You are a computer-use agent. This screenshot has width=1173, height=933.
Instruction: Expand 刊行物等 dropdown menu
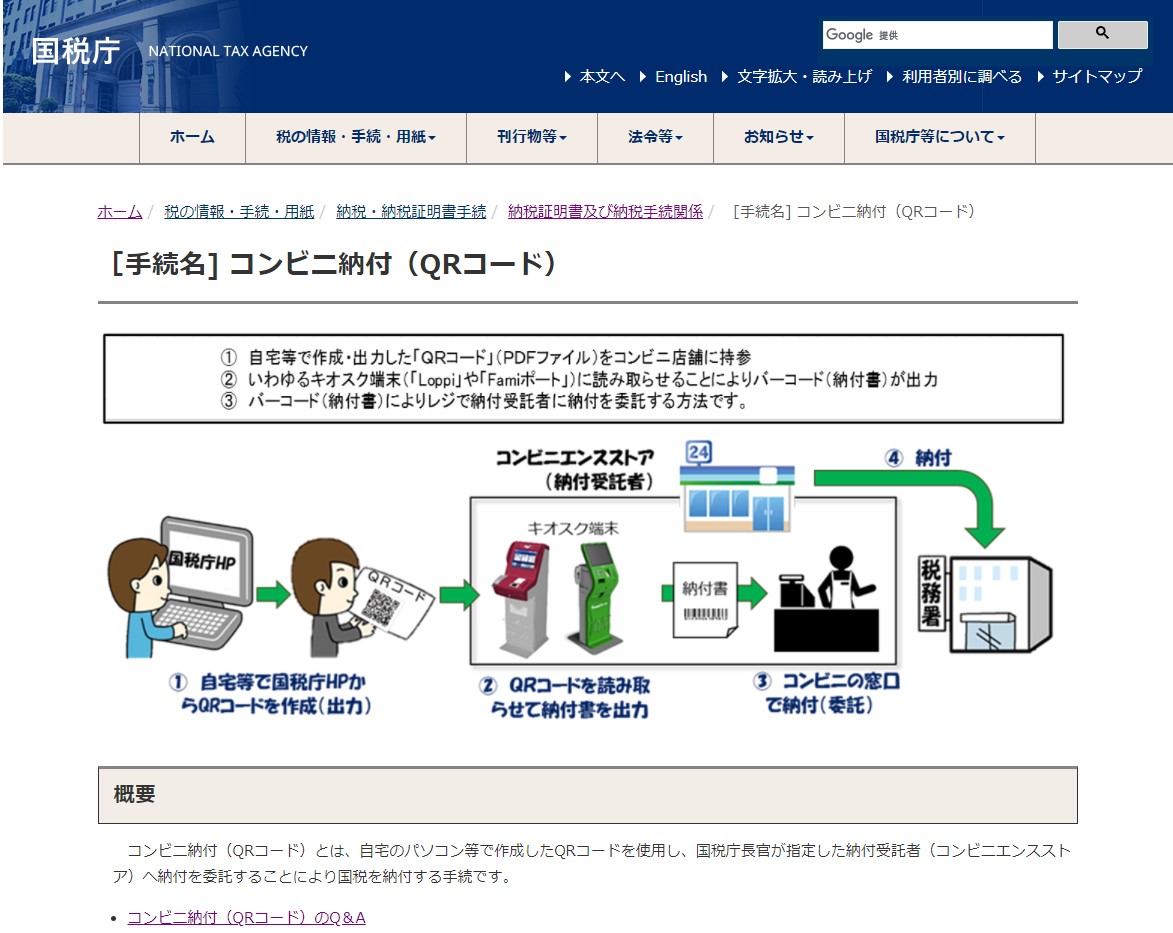(532, 138)
